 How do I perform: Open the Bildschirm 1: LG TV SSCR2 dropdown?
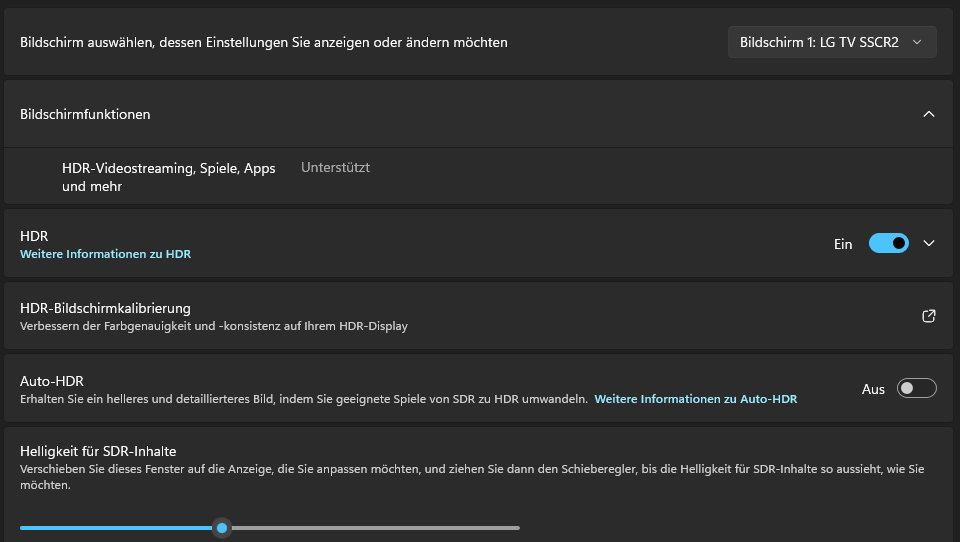coord(832,42)
